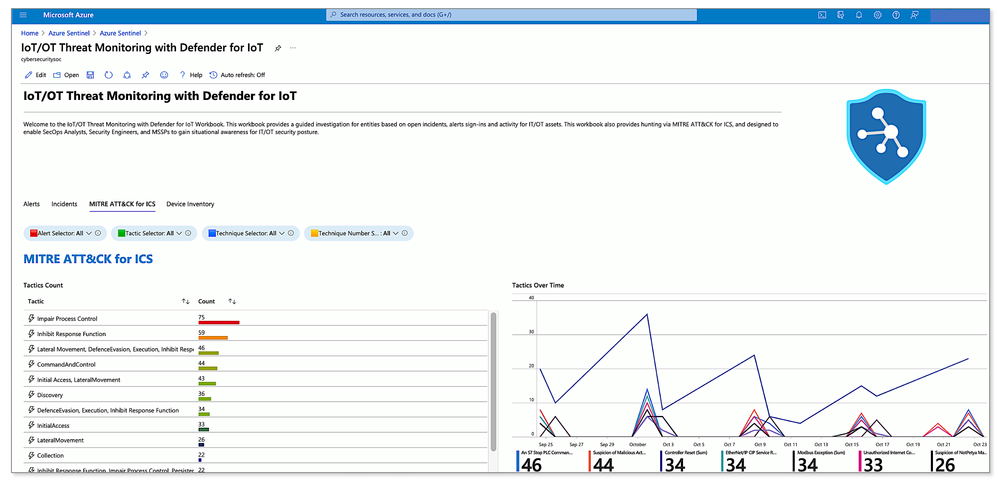Open the Help question mark item
This screenshot has width=999, height=482.
pyautogui.click(x=190, y=74)
